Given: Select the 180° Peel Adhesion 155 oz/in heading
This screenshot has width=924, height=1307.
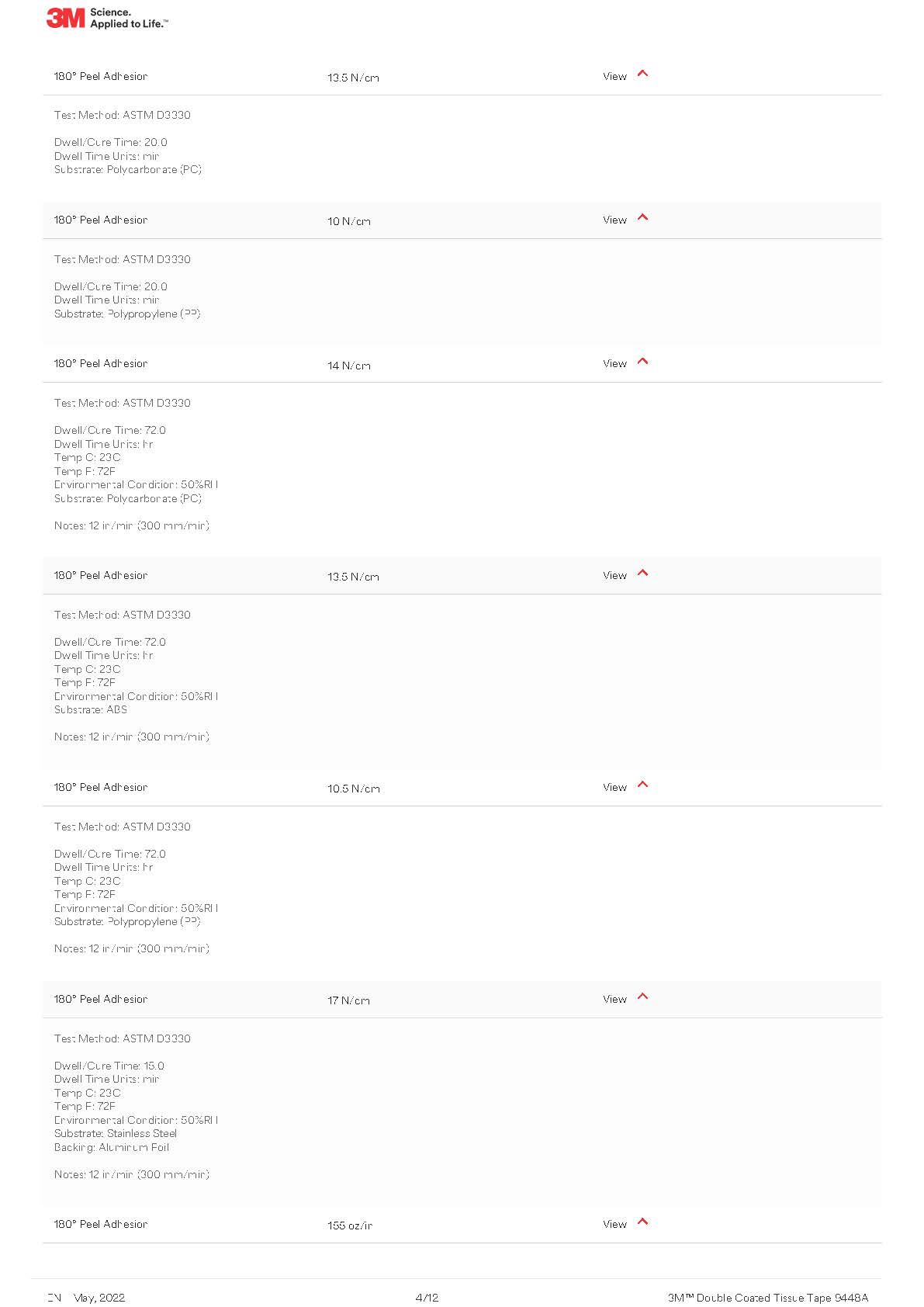Looking at the screenshot, I should click(101, 1225).
